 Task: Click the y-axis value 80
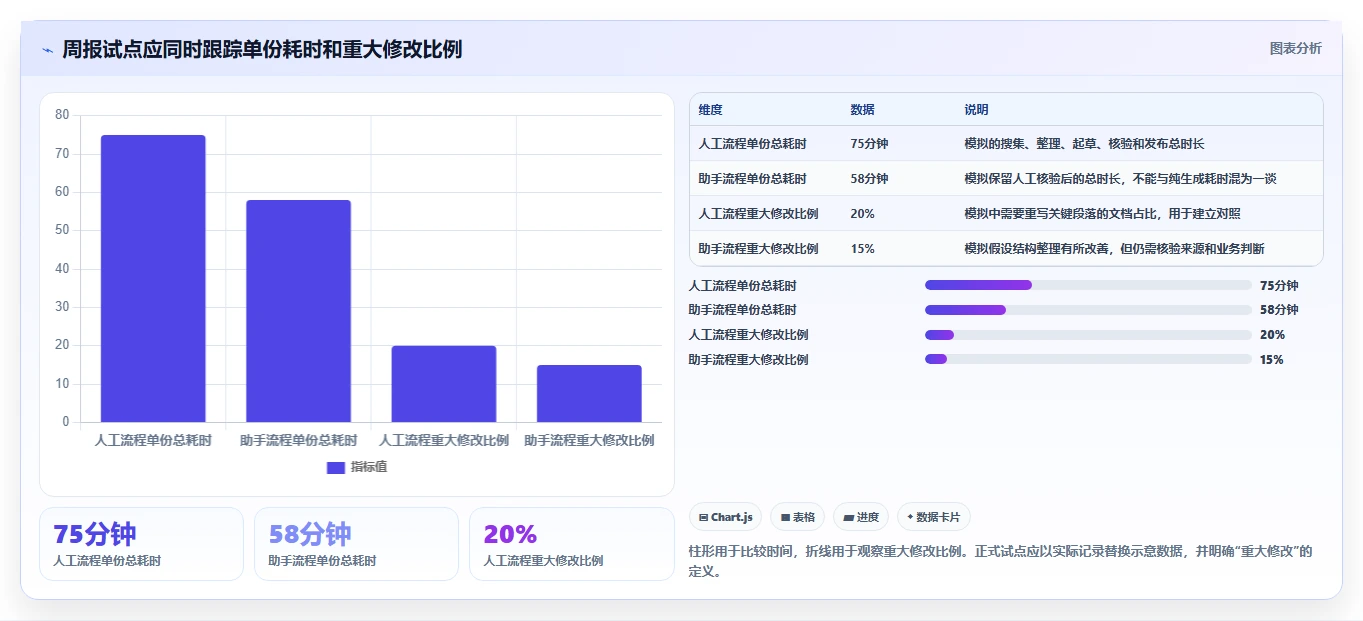62,115
